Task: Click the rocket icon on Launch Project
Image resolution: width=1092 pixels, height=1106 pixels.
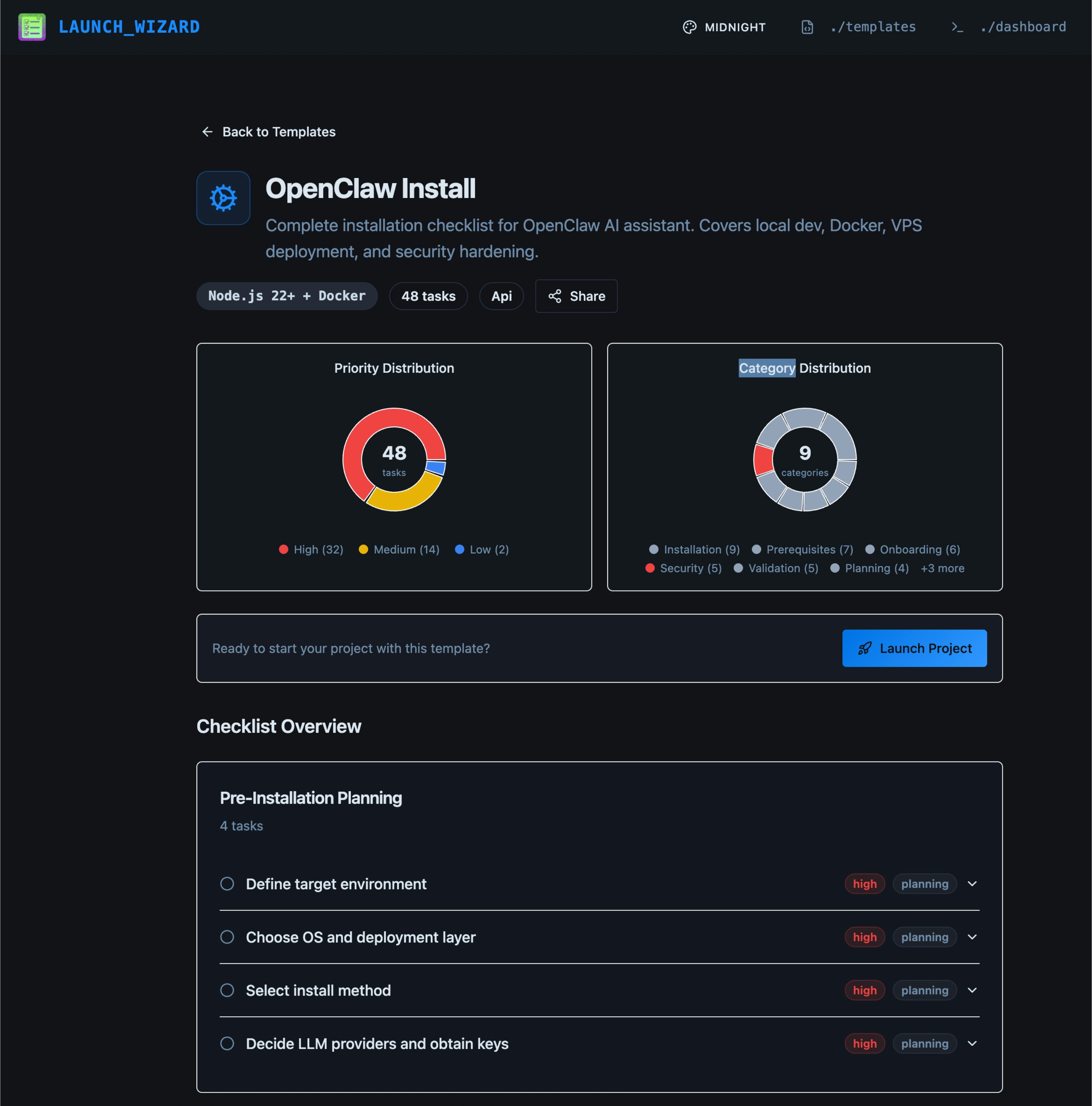Action: click(x=866, y=648)
